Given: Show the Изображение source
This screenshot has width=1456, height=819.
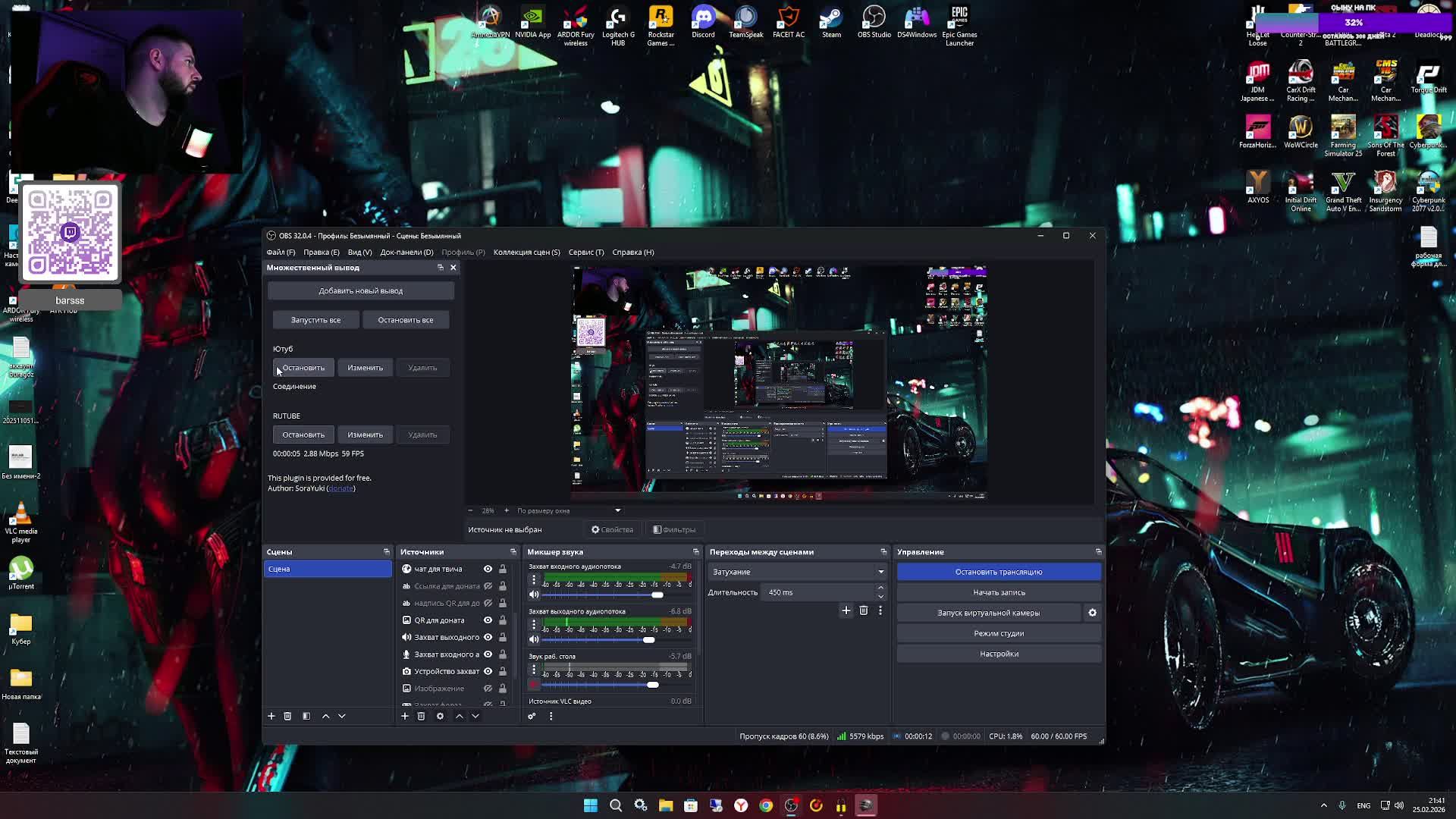Looking at the screenshot, I should [488, 689].
